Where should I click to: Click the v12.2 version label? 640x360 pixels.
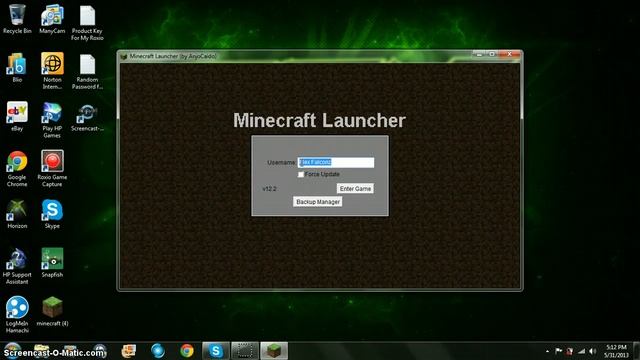pyautogui.click(x=269, y=189)
